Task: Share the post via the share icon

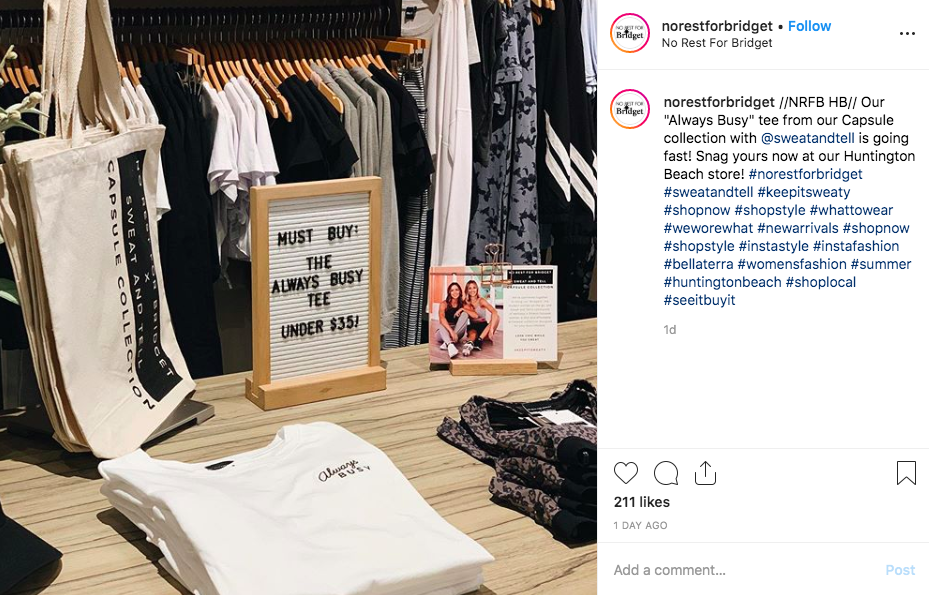Action: pyautogui.click(x=705, y=472)
